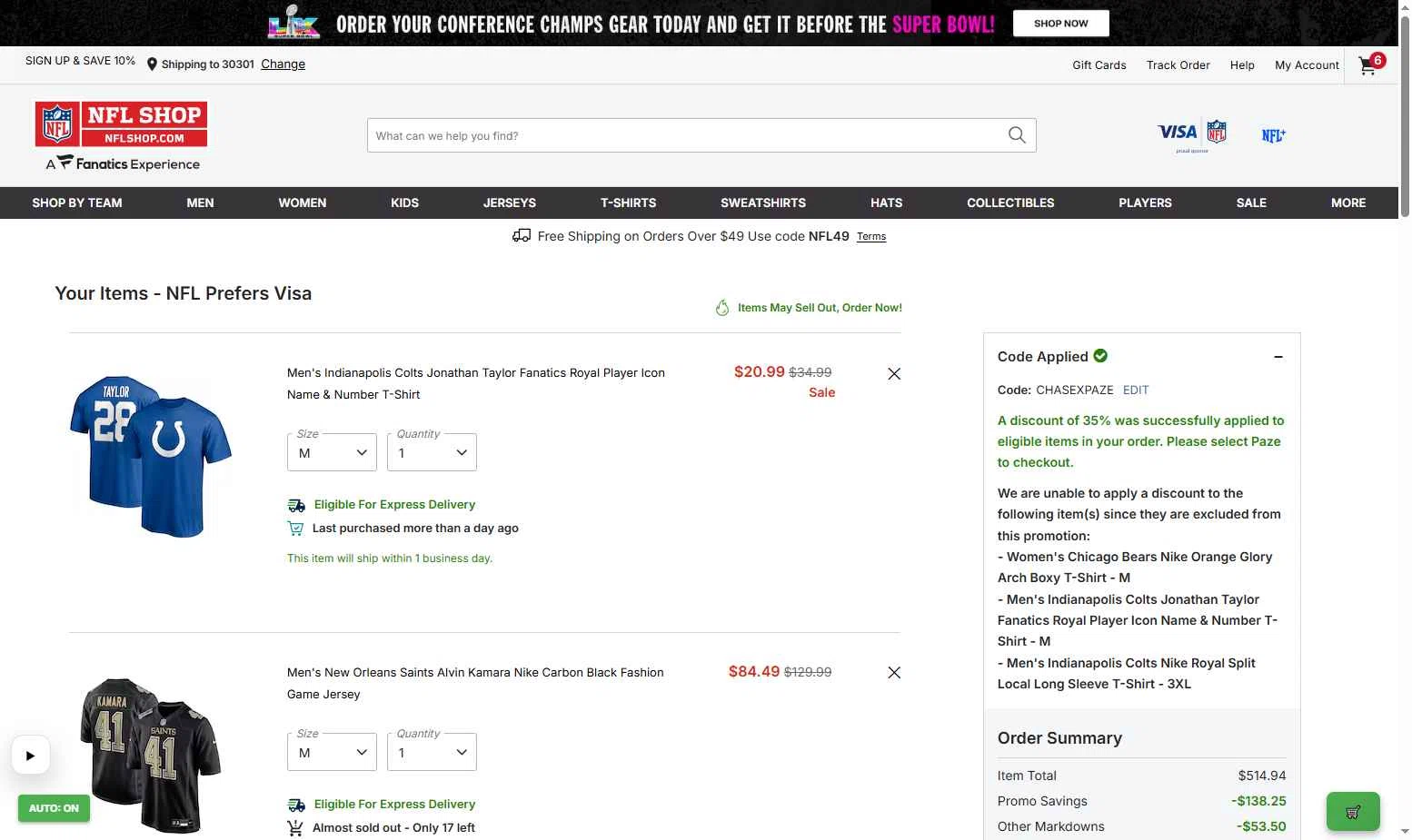Click the Promo Savings -$138.25 amount
The height and width of the screenshot is (840, 1412).
click(1258, 801)
